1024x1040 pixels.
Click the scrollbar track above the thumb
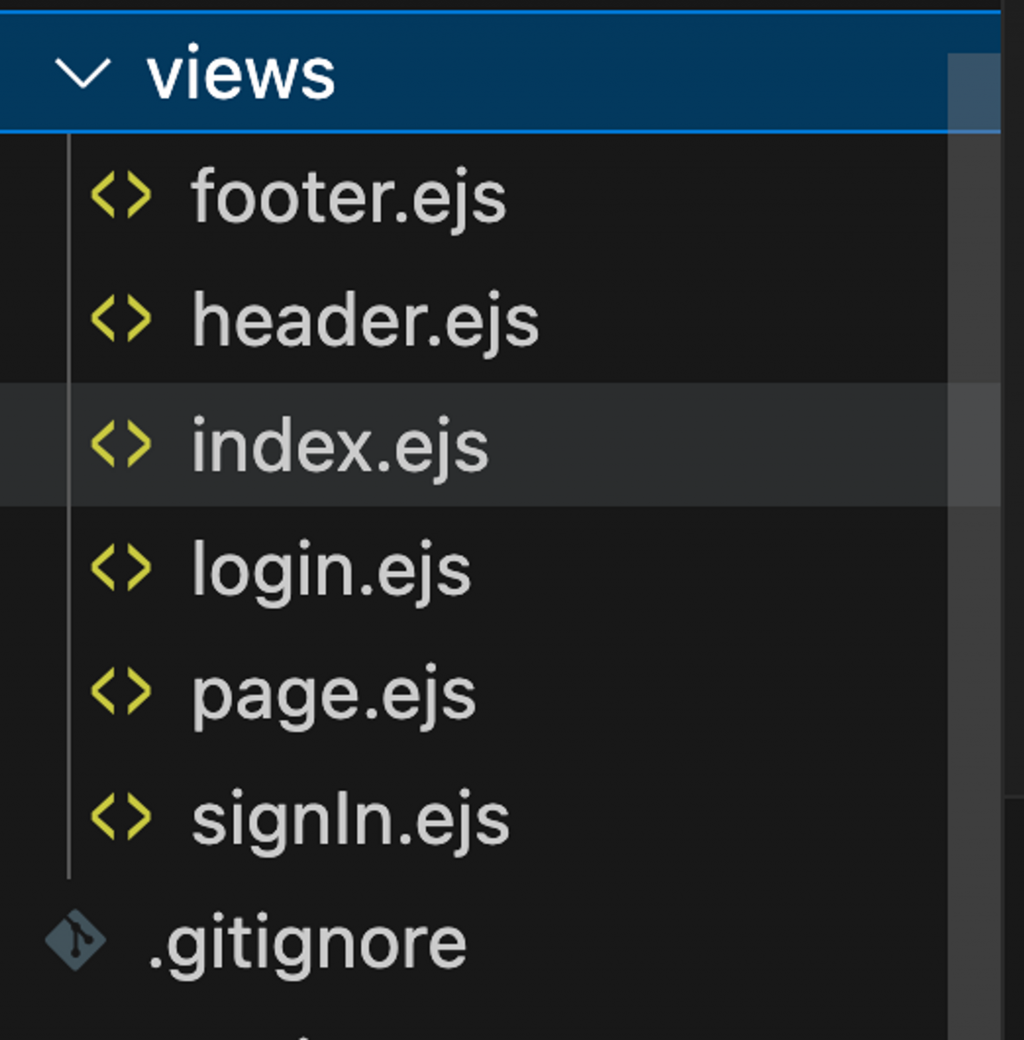pos(974,32)
